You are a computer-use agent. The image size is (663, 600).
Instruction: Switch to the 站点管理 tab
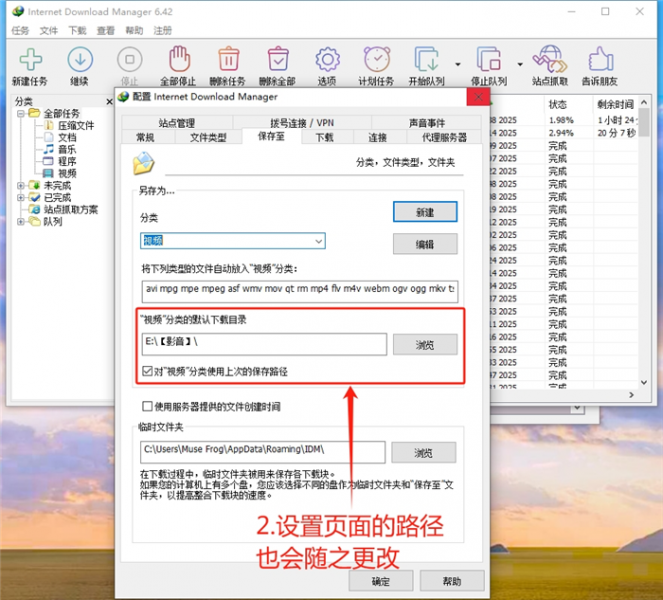(177, 123)
